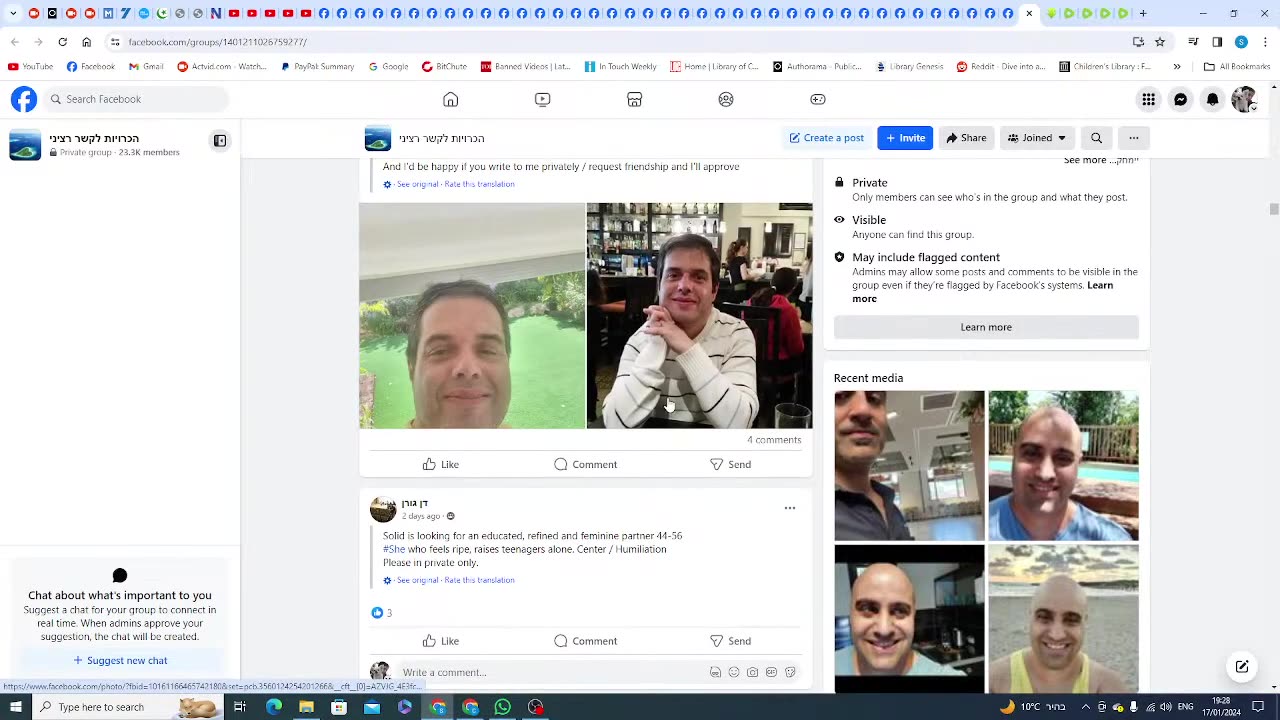Click the Windows taskbar search box

click(x=126, y=707)
